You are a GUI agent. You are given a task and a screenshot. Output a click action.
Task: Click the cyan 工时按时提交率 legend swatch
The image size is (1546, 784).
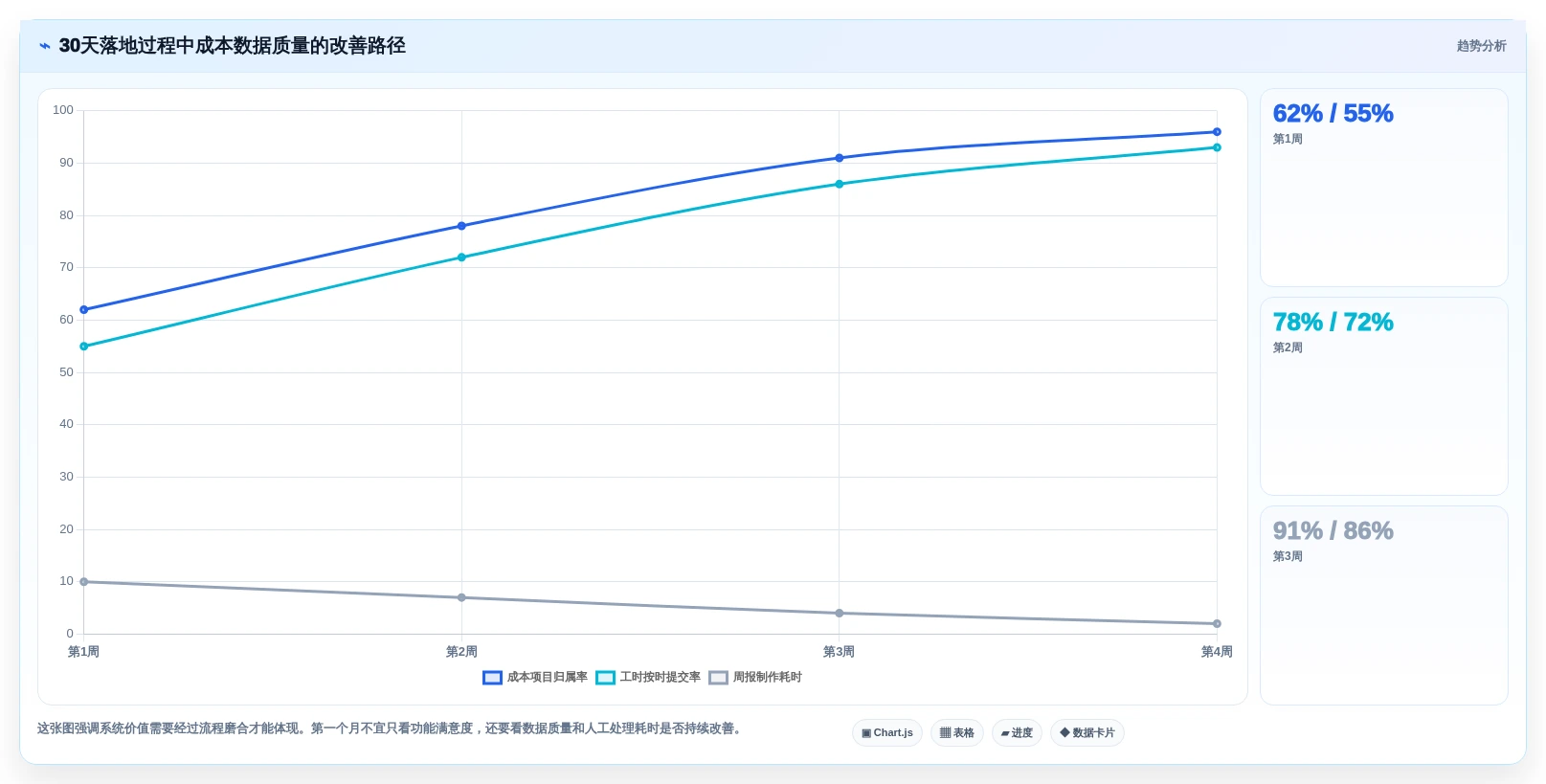605,678
